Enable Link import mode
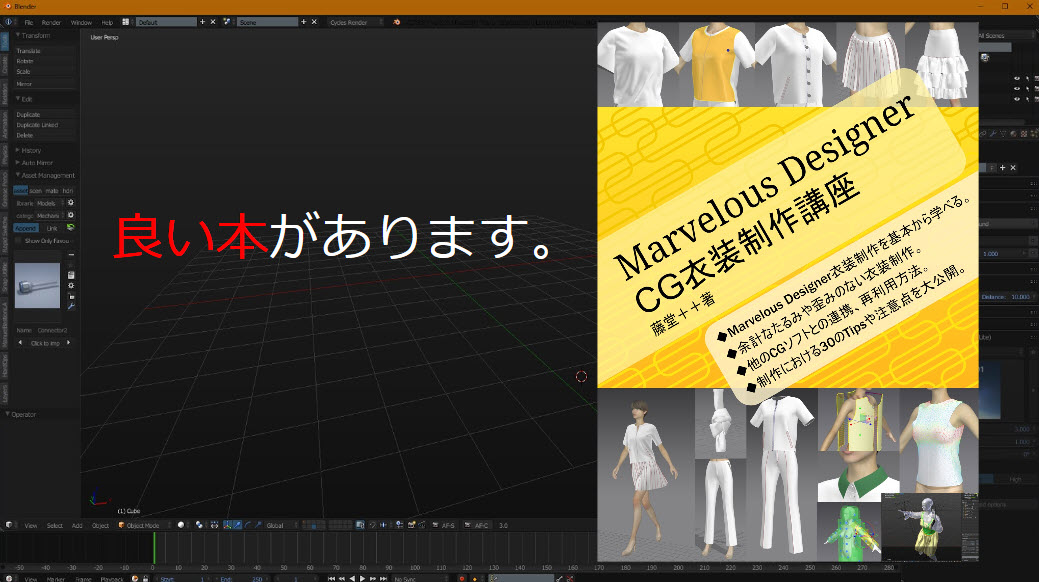 [52, 228]
